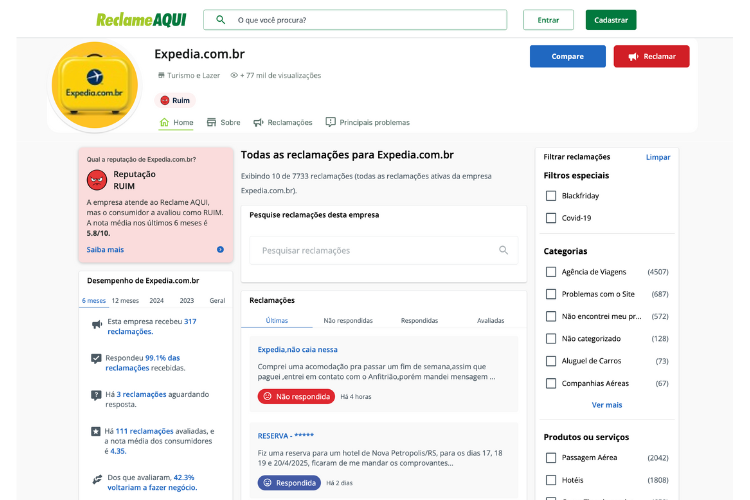
Task: Check the Não encontrei meu pr... category
Action: (551, 316)
